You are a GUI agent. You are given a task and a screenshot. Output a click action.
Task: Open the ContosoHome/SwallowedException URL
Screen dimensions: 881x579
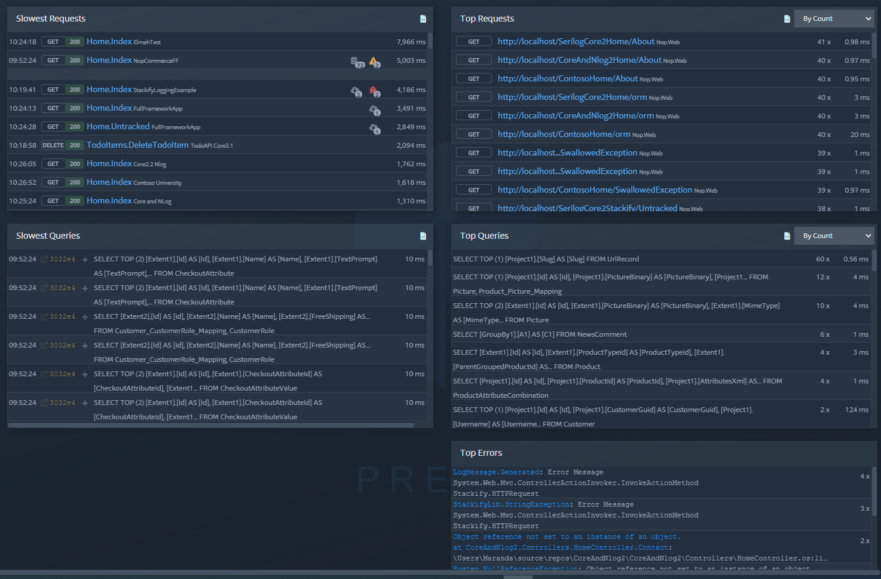(594, 190)
